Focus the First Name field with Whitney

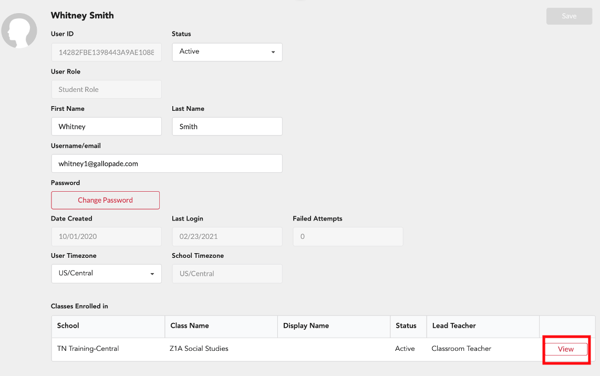coord(106,127)
